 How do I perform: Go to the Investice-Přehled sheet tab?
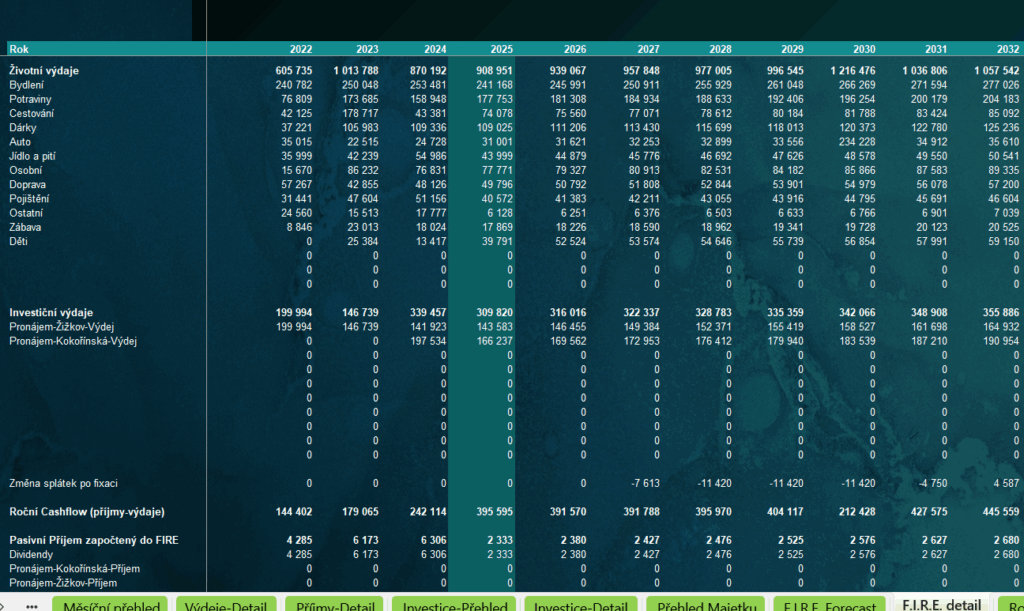coord(454,604)
